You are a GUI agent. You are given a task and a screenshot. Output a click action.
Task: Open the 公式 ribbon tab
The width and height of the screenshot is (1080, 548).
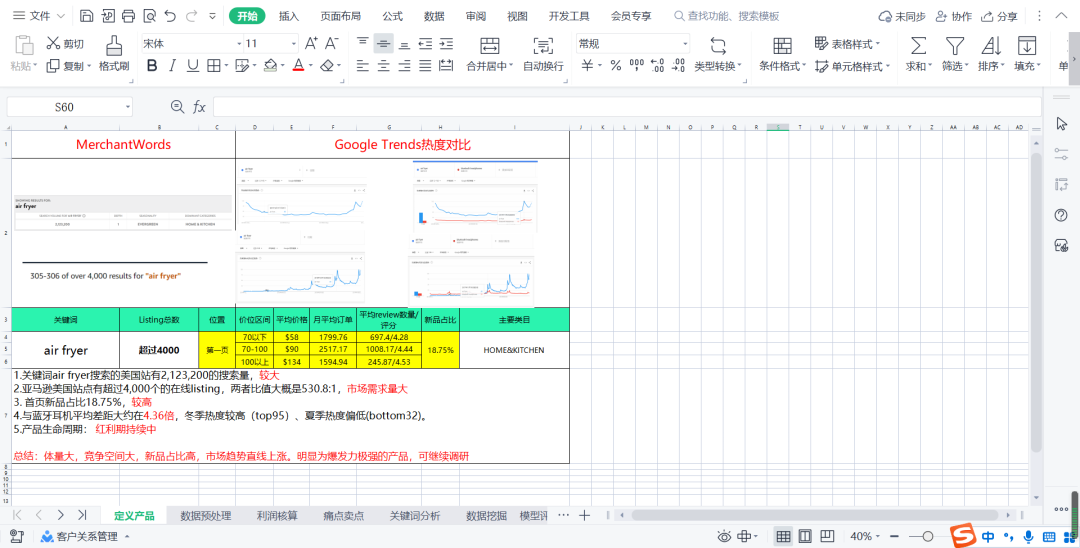(393, 16)
